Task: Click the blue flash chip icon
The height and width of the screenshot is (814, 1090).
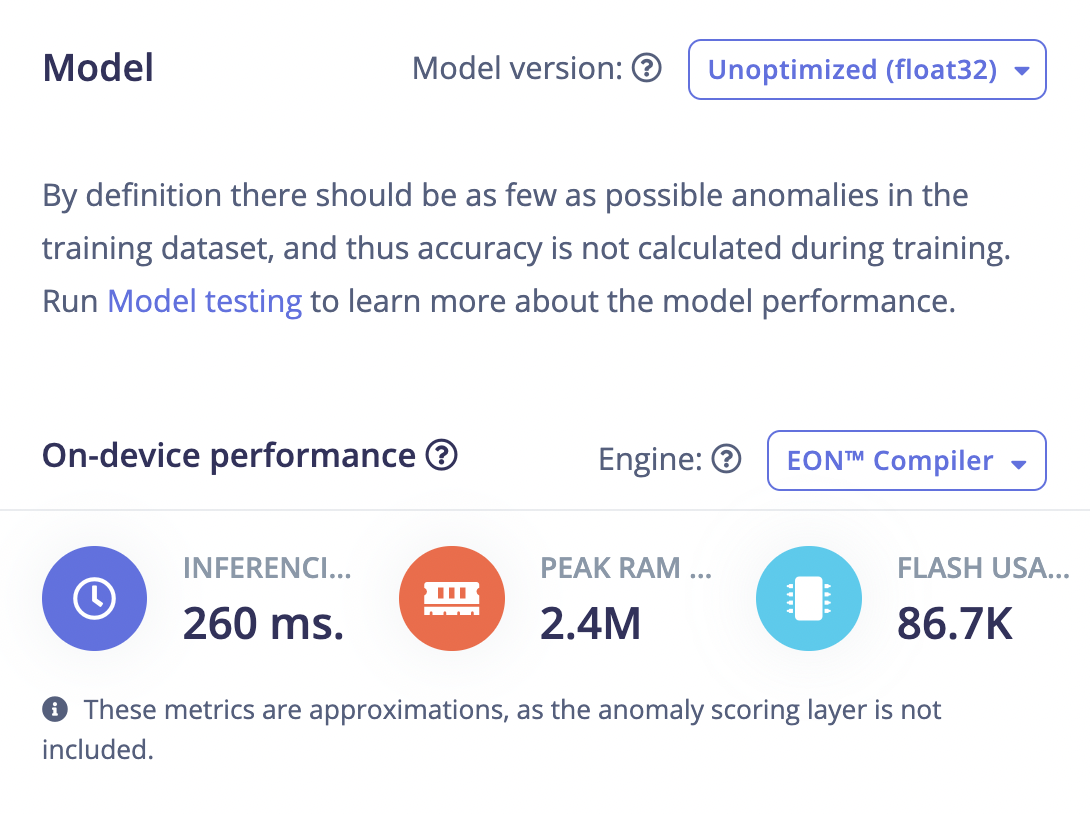Action: (x=808, y=599)
